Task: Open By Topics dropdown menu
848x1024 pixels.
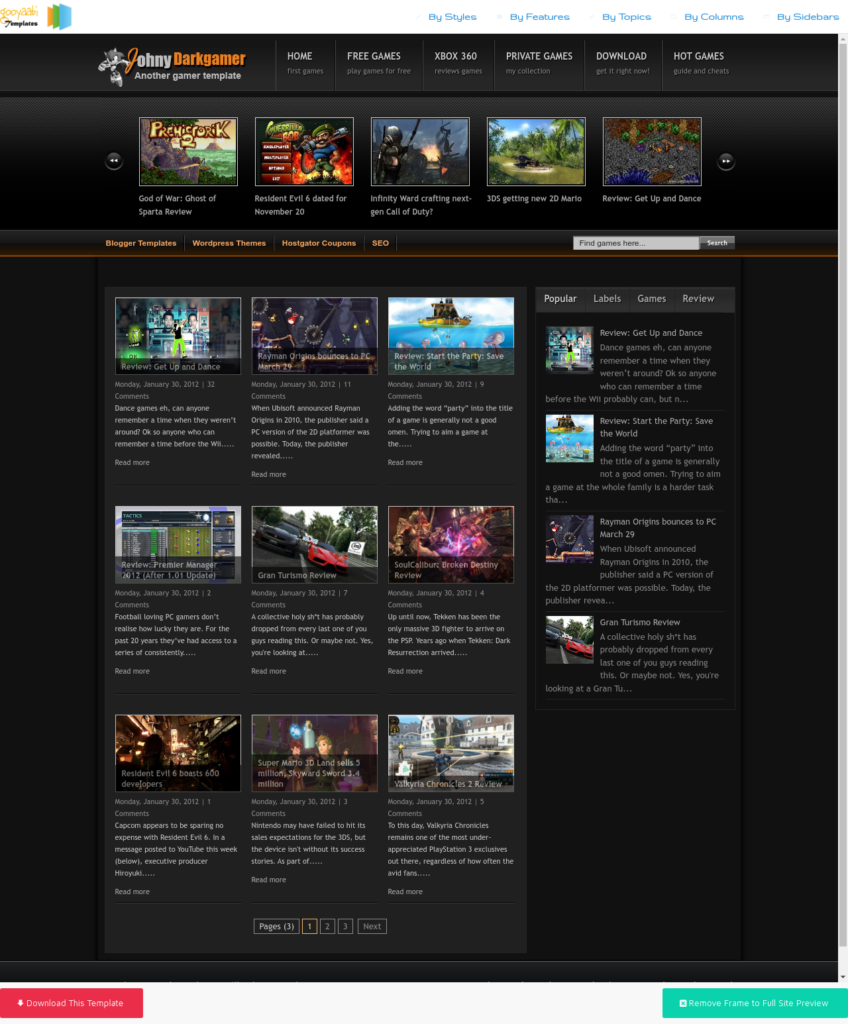Action: click(x=627, y=17)
